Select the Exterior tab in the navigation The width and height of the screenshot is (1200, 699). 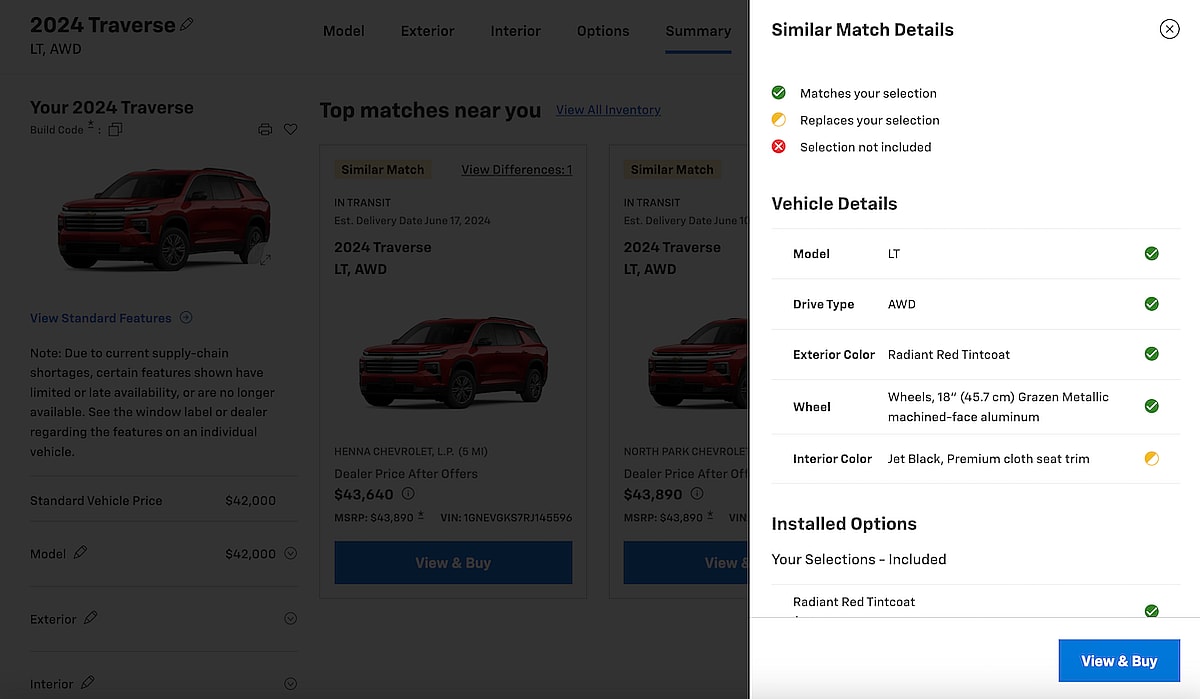427,31
